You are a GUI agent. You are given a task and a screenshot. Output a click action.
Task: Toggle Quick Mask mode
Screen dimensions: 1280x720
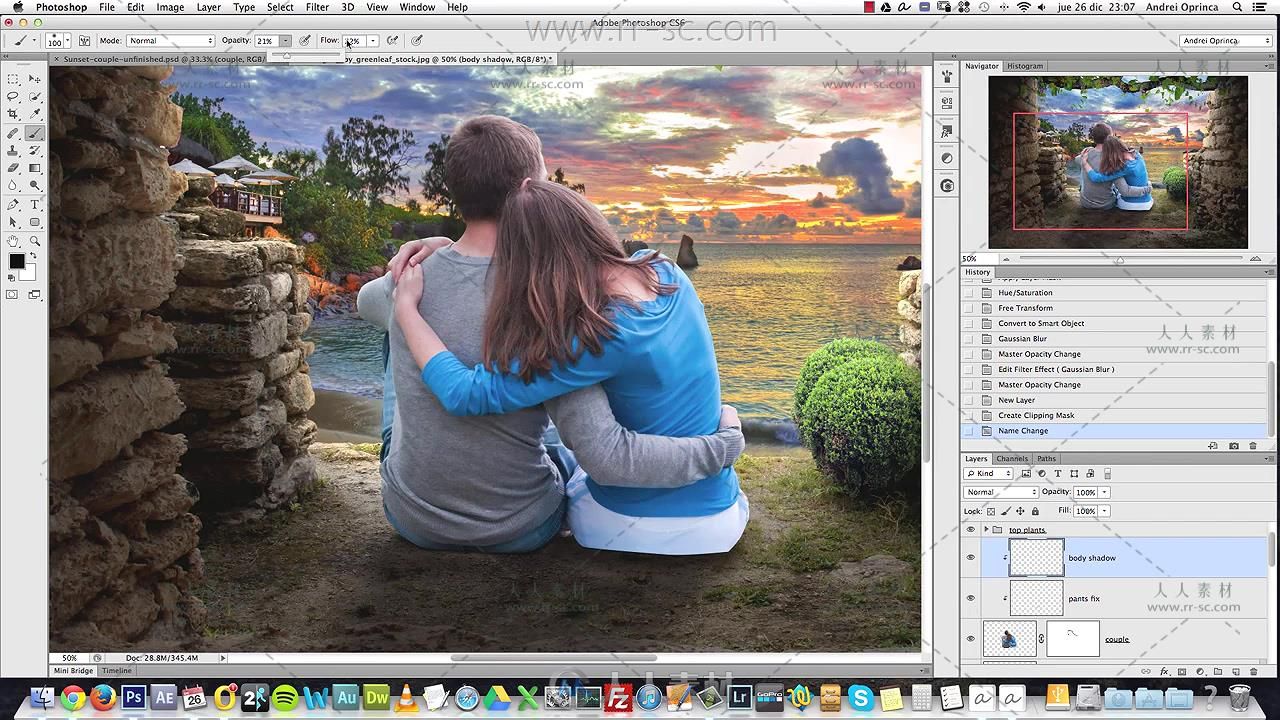[12, 294]
